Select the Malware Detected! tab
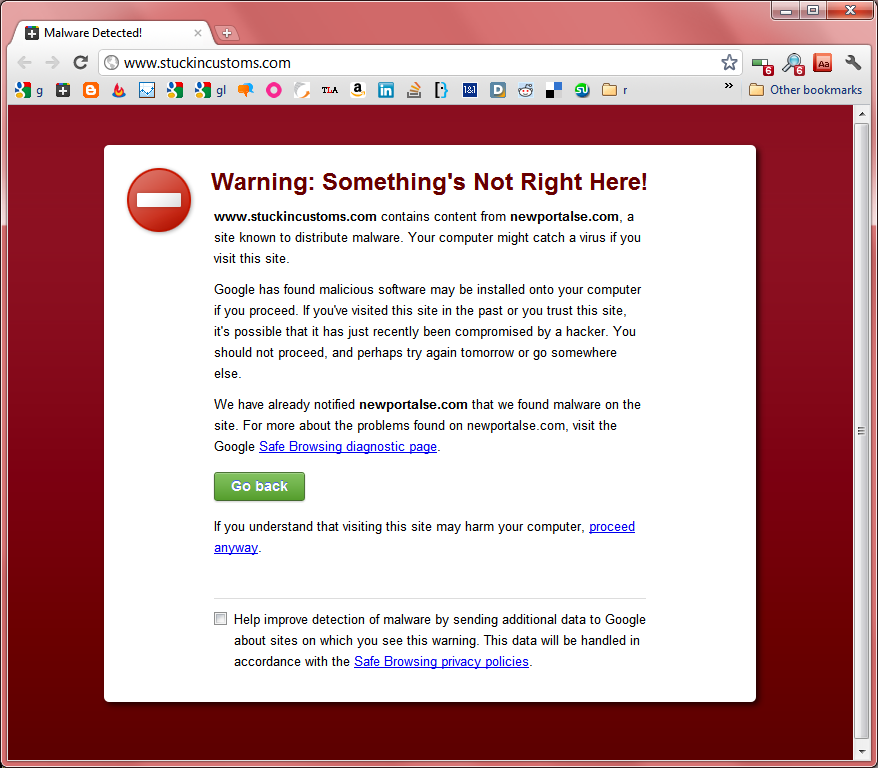Image resolution: width=878 pixels, height=768 pixels. coord(112,33)
